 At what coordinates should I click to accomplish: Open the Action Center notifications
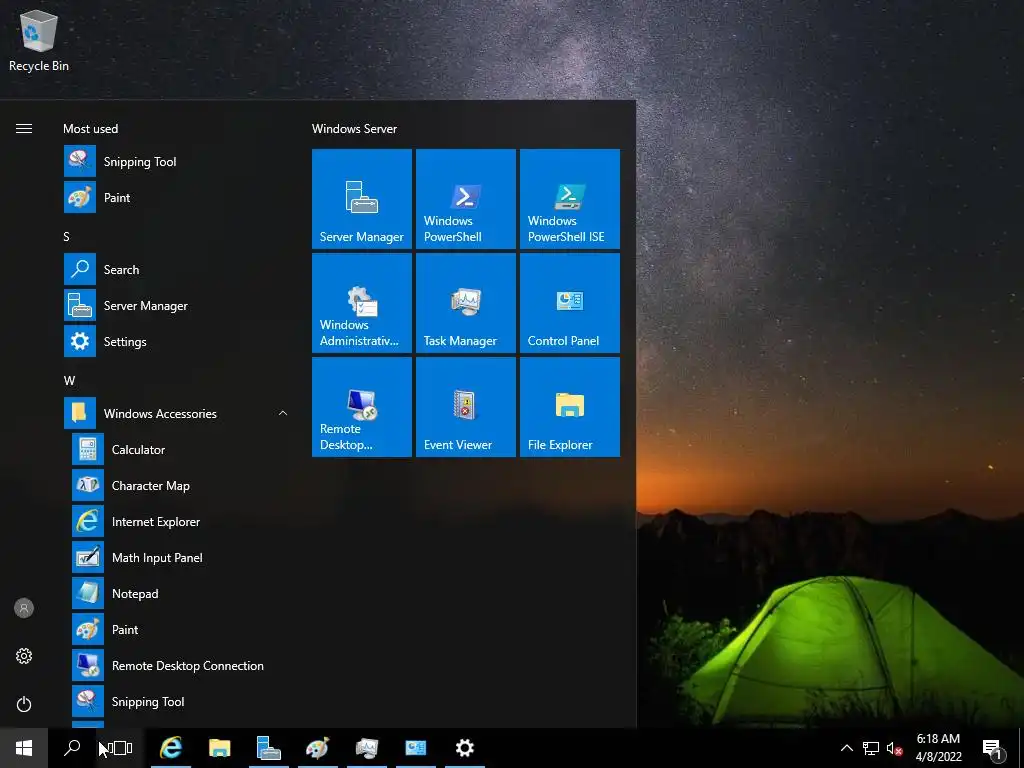click(993, 748)
